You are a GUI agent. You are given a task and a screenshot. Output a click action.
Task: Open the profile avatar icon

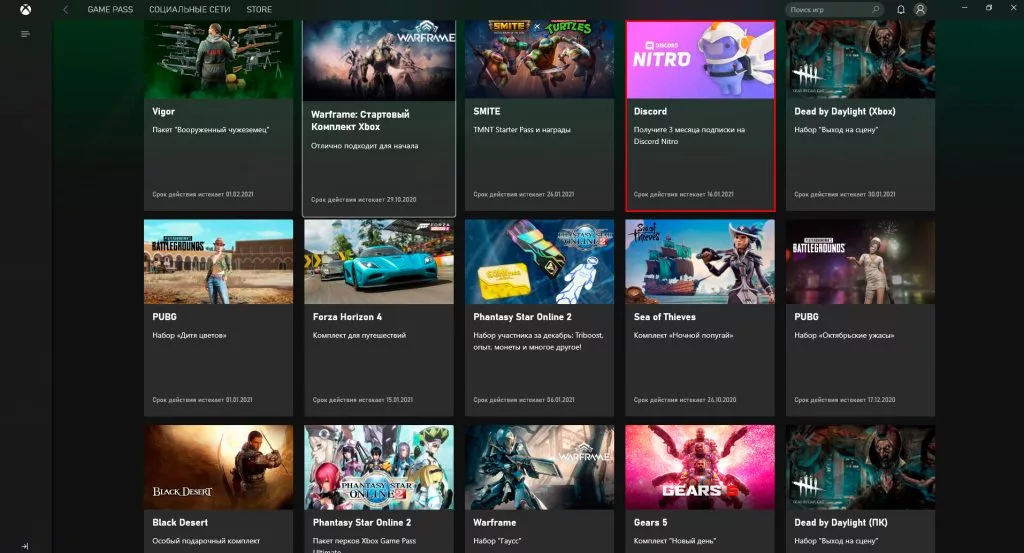920,9
